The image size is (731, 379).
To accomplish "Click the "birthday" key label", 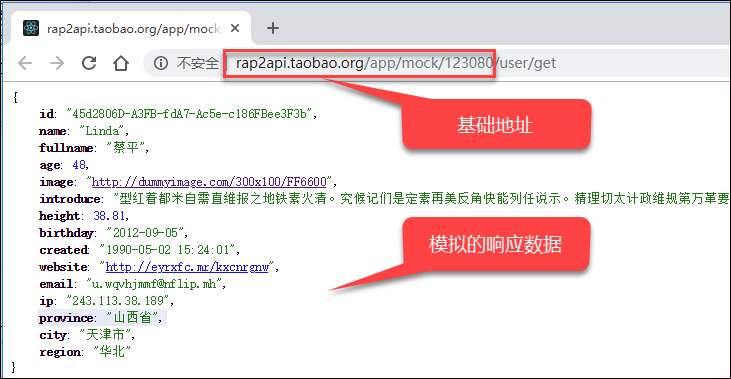I will coord(66,233).
